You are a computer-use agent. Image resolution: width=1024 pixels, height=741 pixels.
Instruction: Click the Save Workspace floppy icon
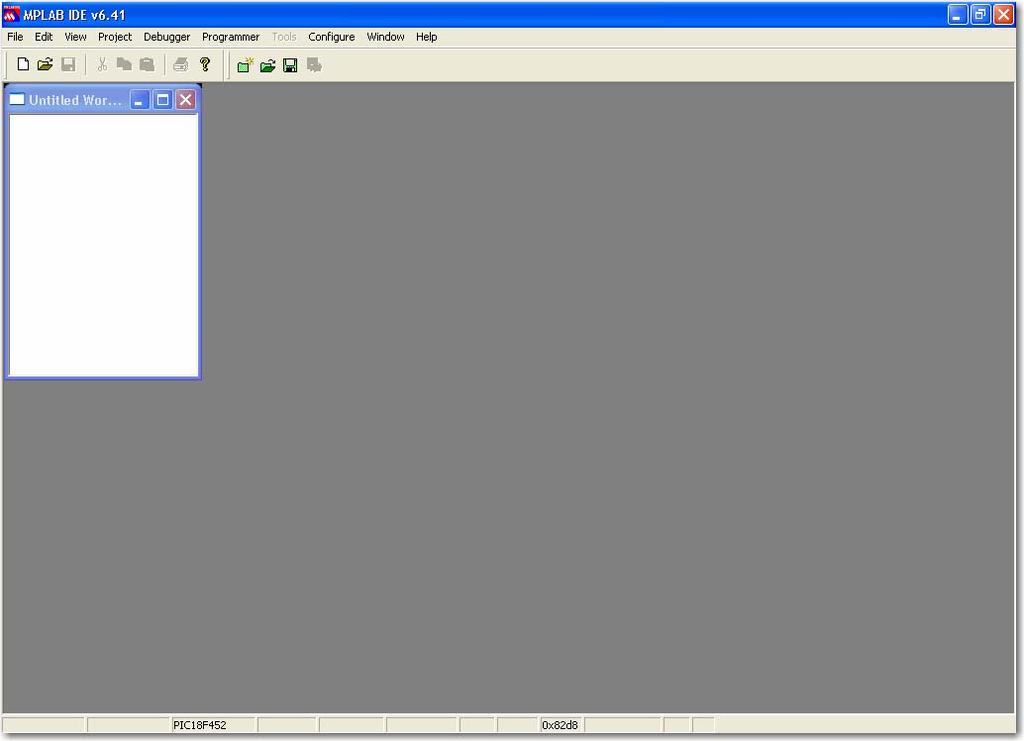pos(291,65)
